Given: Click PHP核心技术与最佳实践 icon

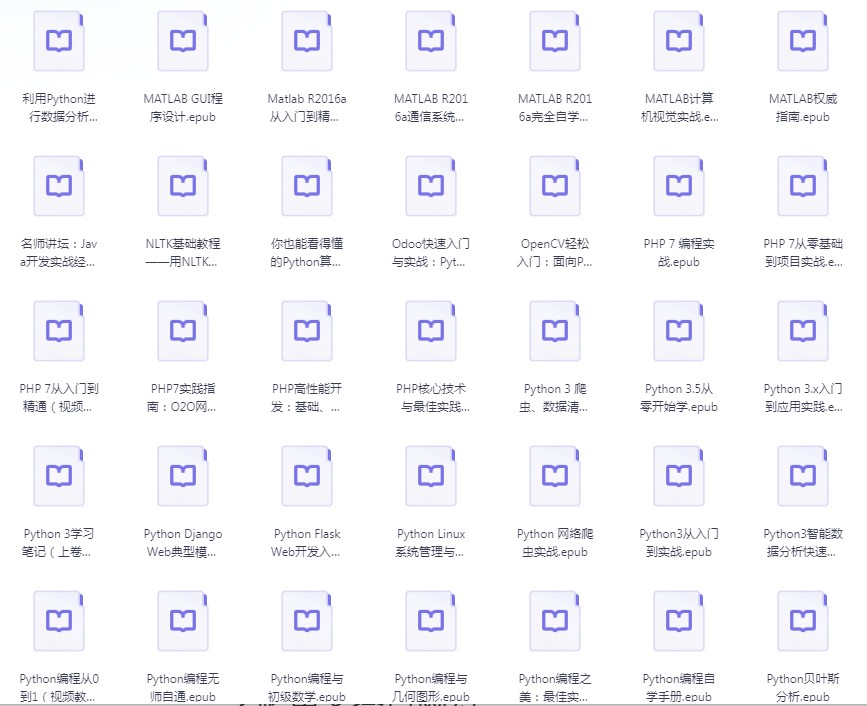Looking at the screenshot, I should click(x=431, y=331).
